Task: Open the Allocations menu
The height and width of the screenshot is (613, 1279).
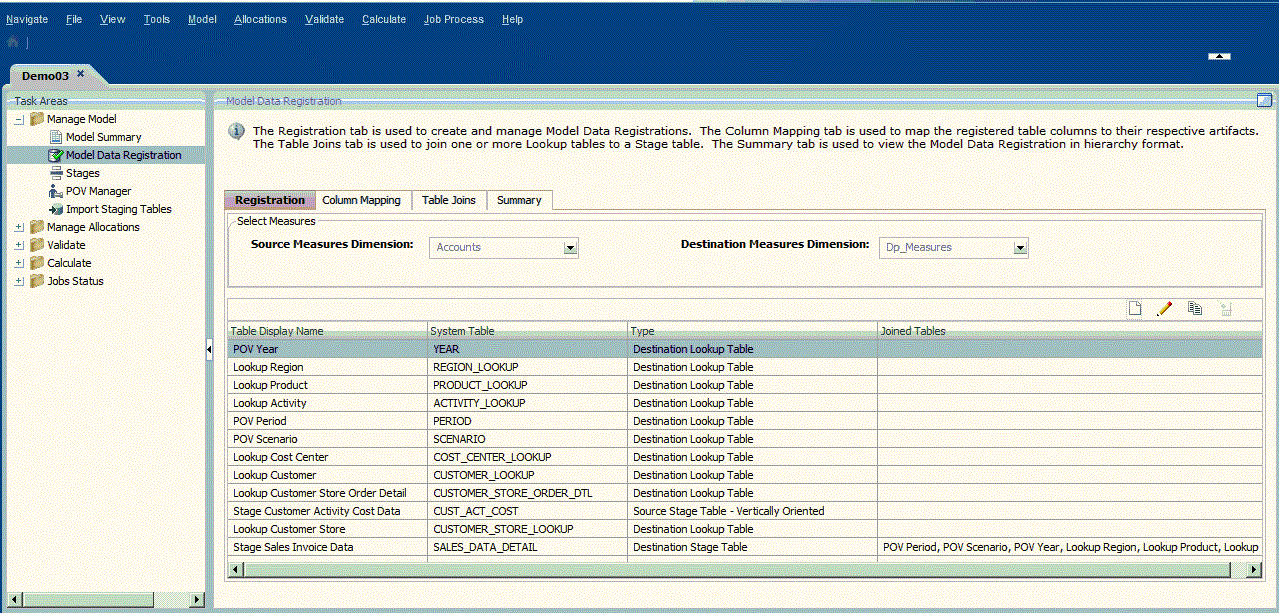Action: pos(260,19)
